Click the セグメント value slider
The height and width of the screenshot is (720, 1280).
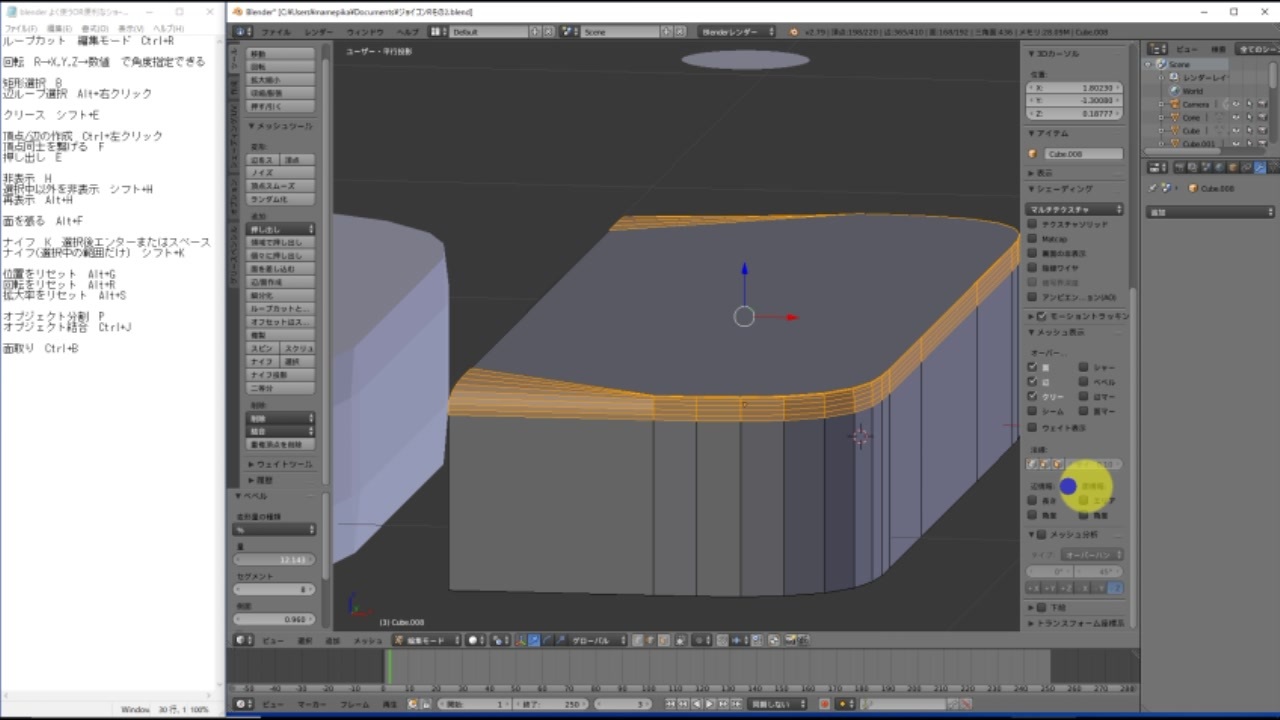coord(274,590)
